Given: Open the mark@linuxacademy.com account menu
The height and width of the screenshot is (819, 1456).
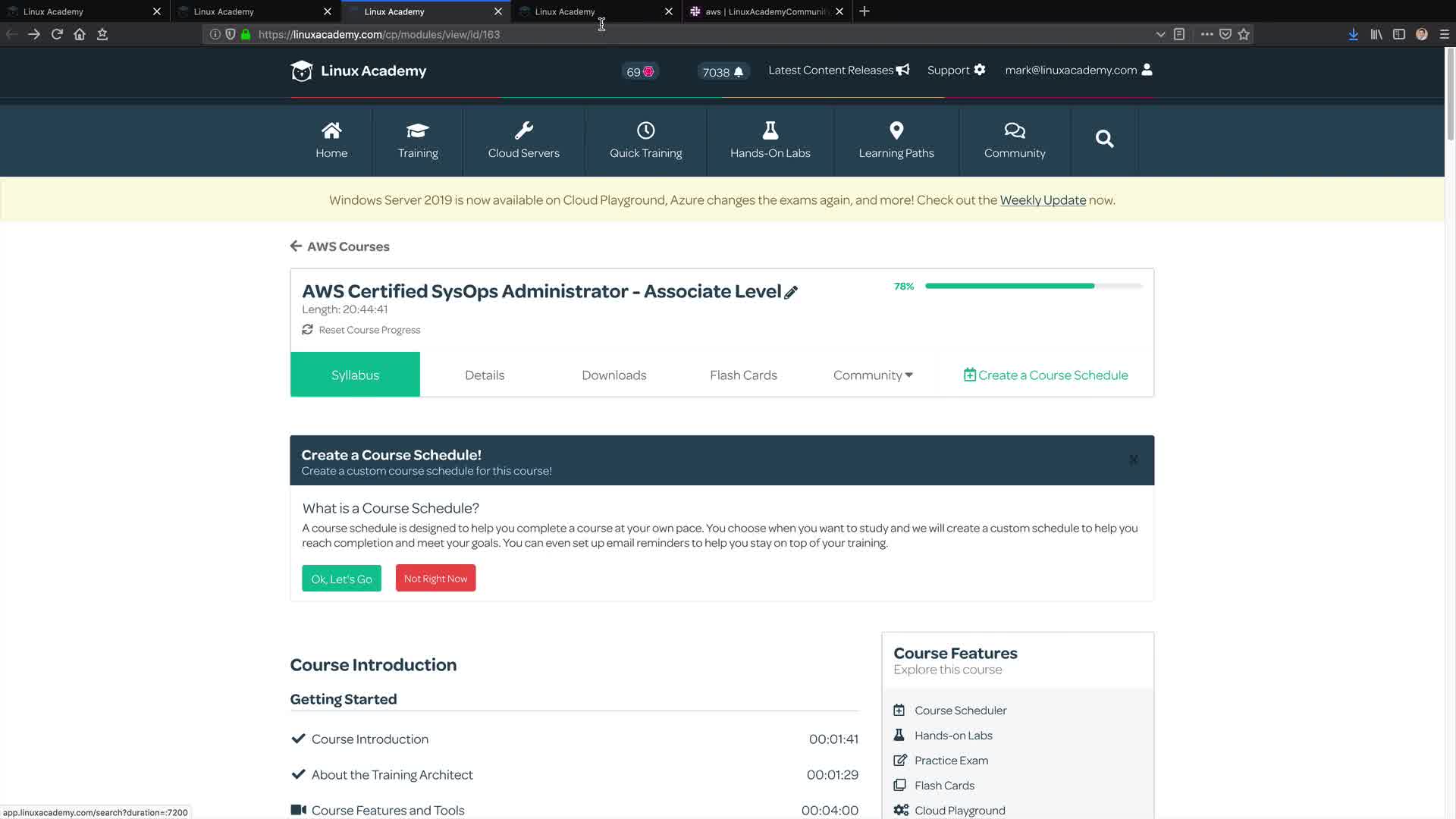Looking at the screenshot, I should (x=1078, y=70).
